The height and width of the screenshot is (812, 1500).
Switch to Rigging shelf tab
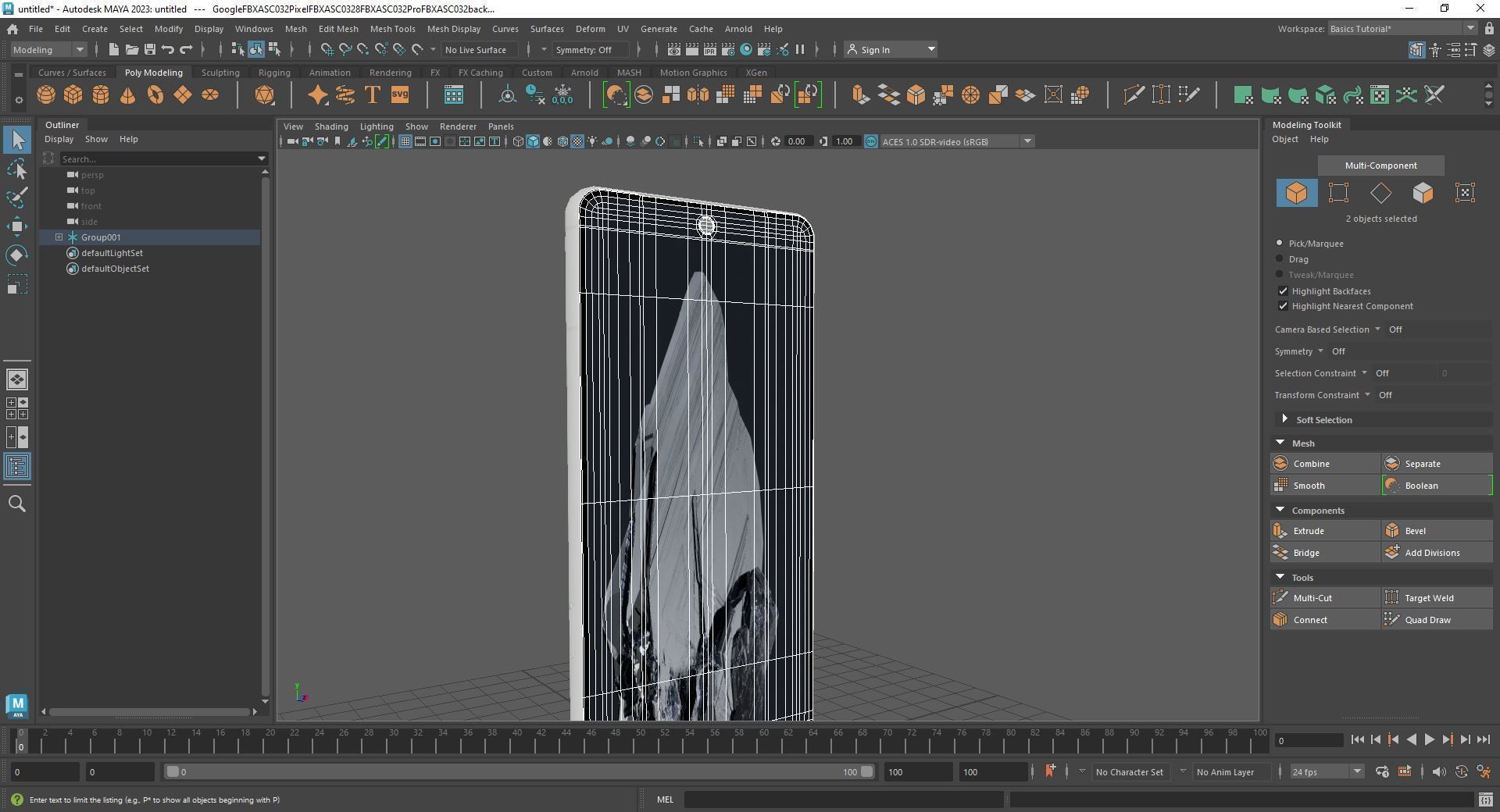click(x=274, y=73)
